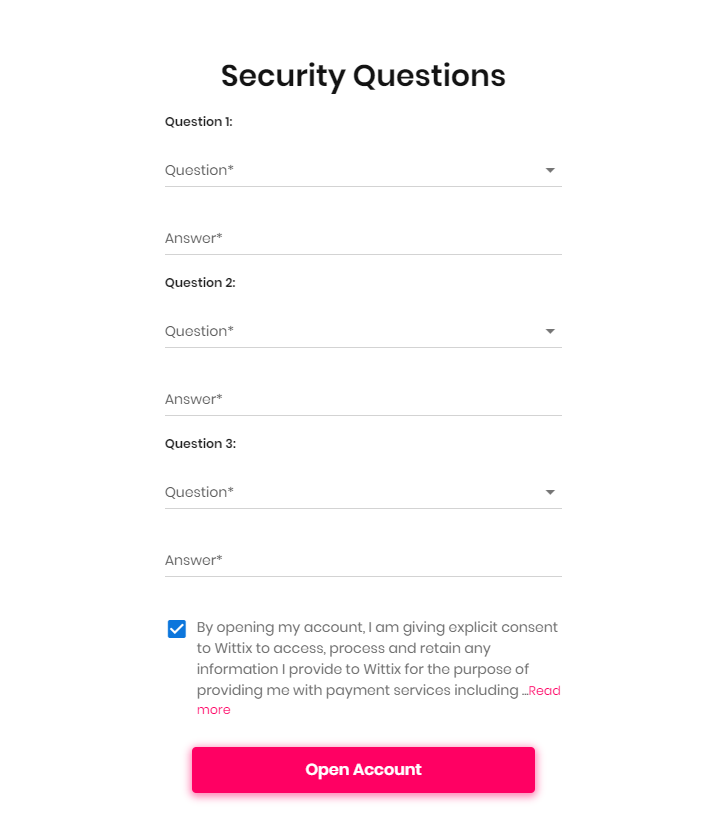The image size is (725, 826).
Task: Click the "Answer*" placeholder text under Question 3
Action: click(193, 561)
